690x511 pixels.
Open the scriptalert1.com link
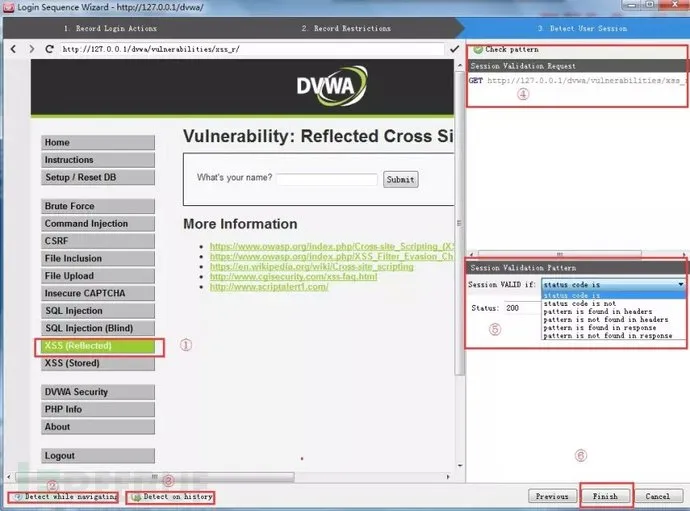point(269,287)
